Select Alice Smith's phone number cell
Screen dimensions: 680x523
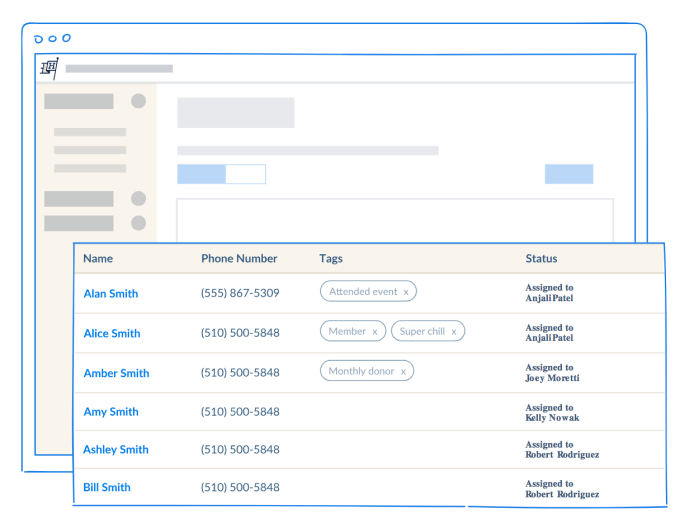240,333
